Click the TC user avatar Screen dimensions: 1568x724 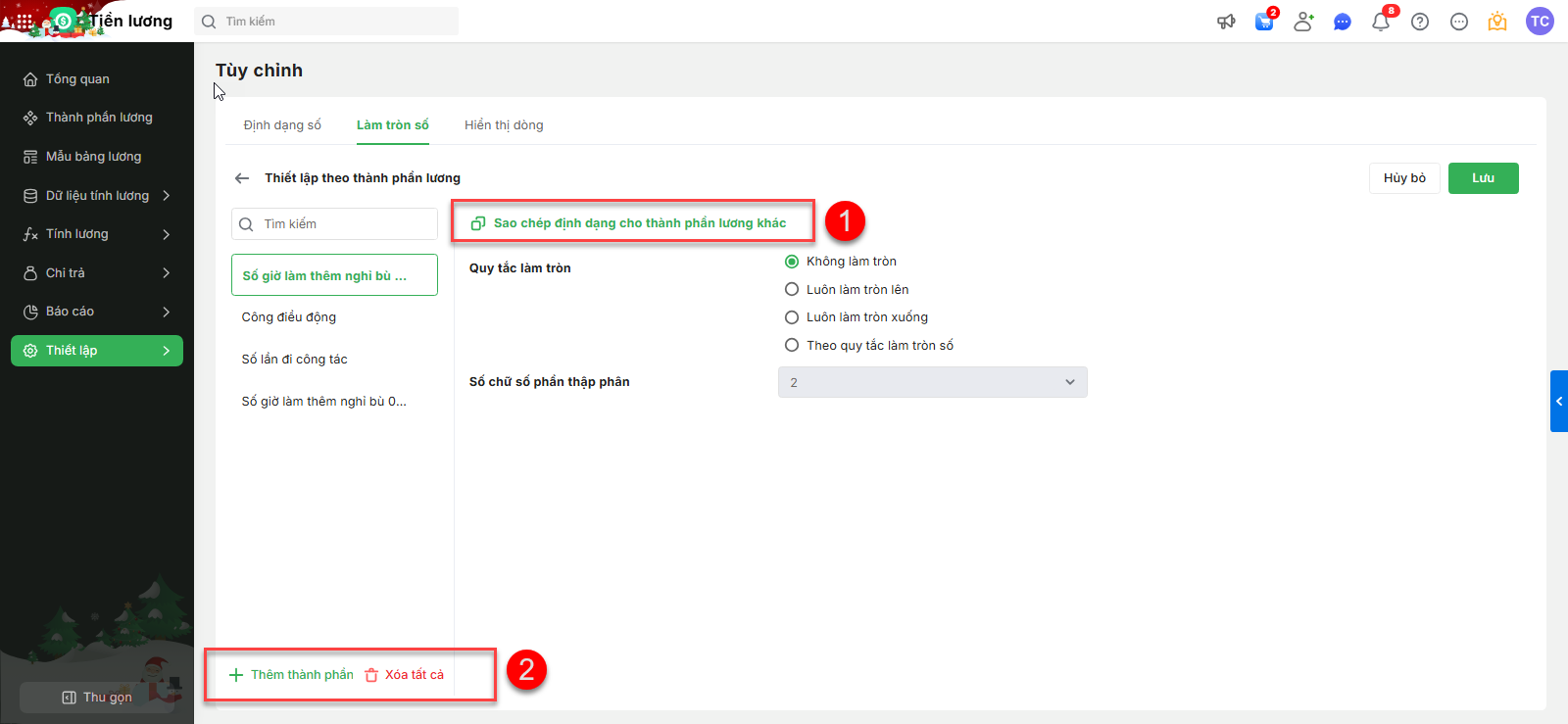pyautogui.click(x=1540, y=22)
